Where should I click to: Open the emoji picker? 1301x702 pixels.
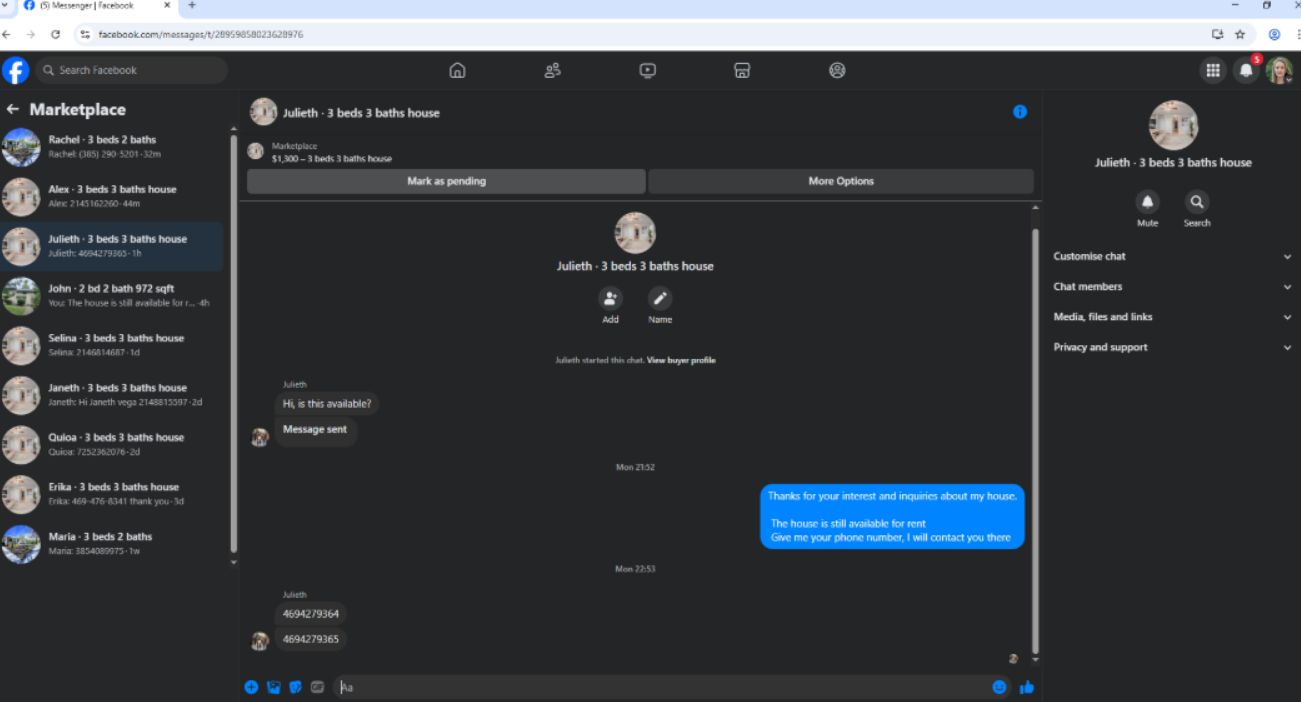click(999, 687)
